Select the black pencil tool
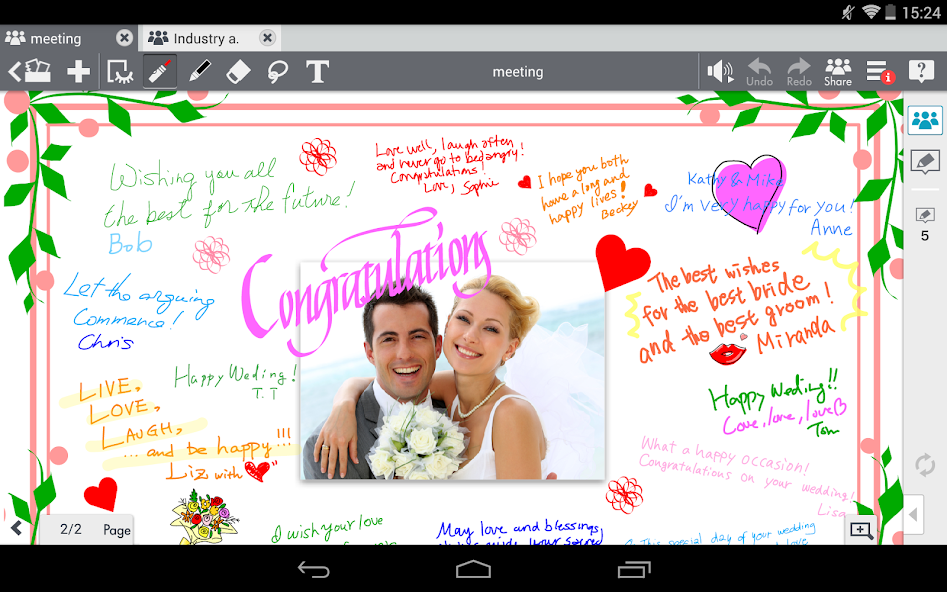947x592 pixels. (200, 71)
